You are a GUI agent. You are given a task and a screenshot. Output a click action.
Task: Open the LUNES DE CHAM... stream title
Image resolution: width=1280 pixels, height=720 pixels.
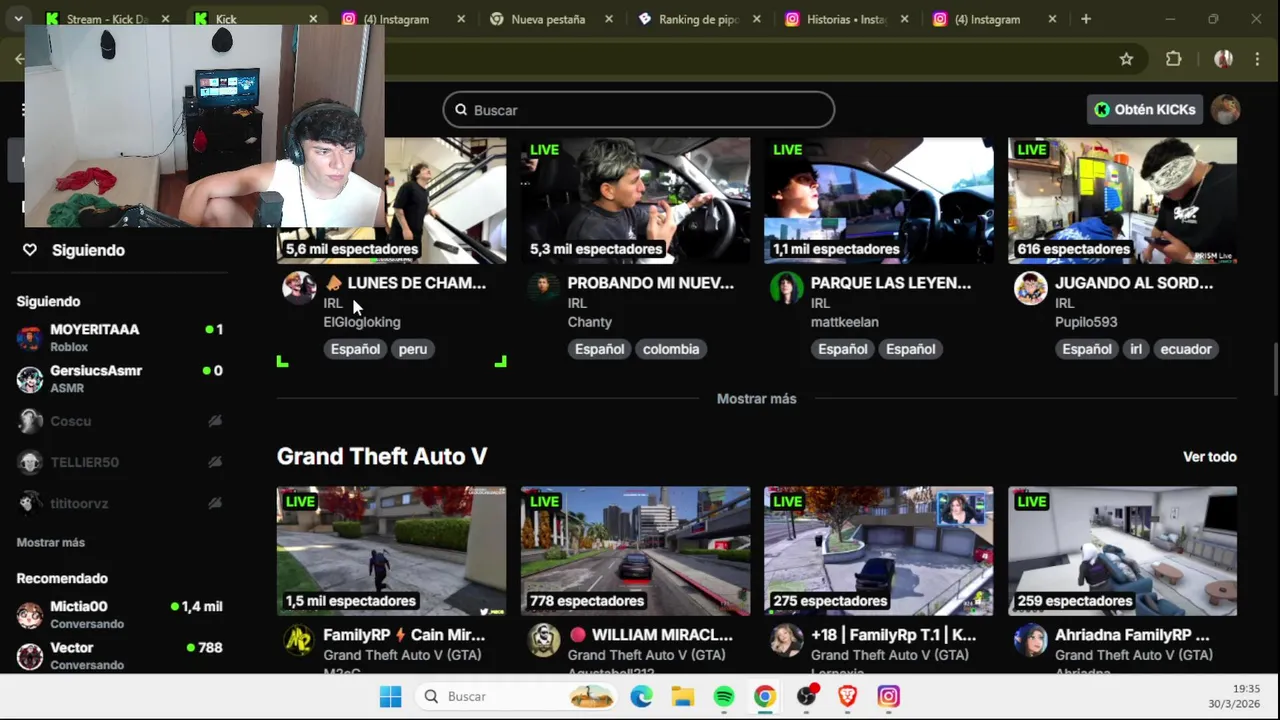406,283
